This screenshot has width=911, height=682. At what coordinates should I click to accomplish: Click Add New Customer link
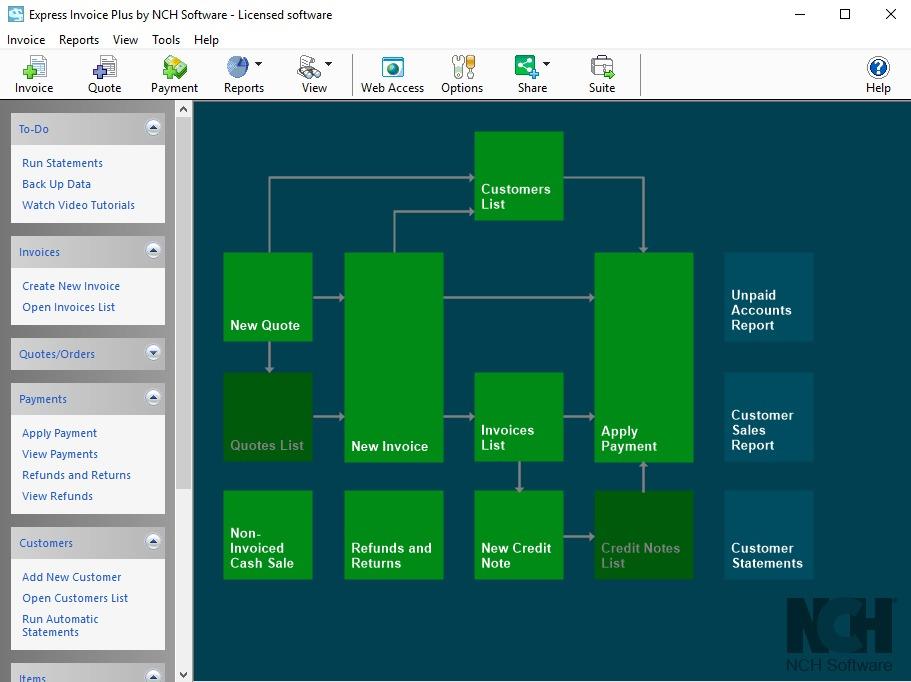[x=71, y=577]
